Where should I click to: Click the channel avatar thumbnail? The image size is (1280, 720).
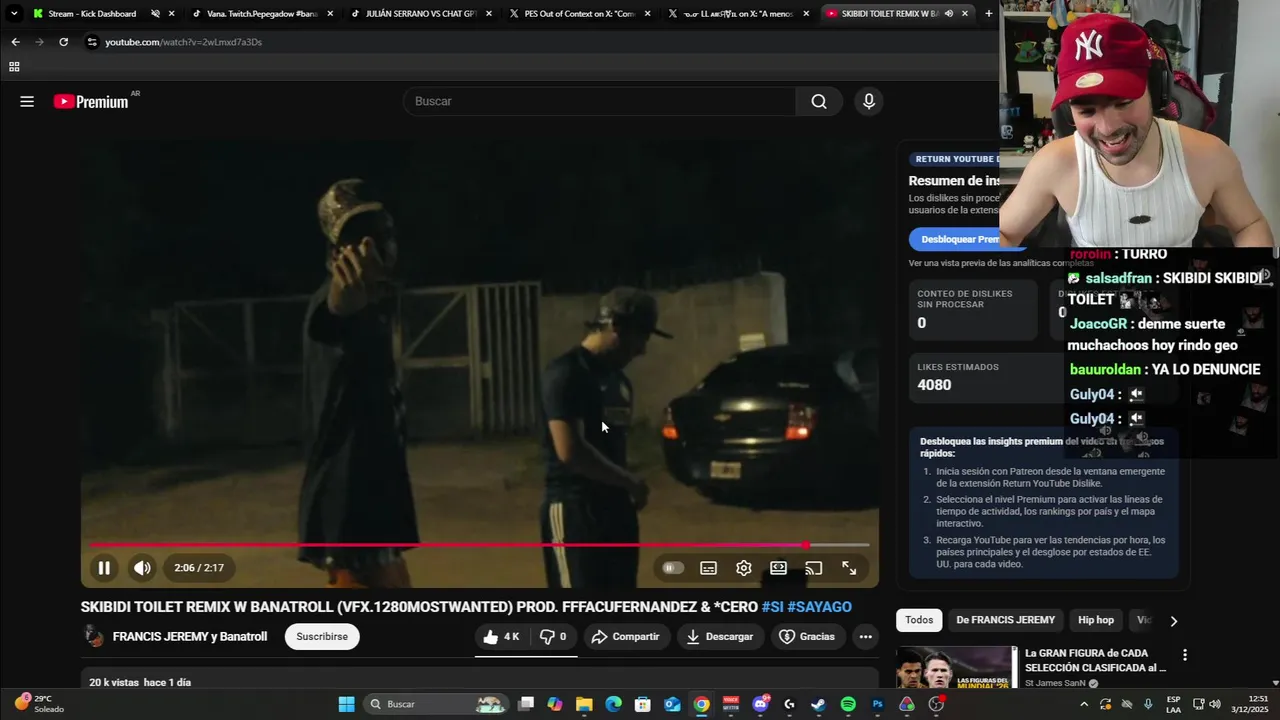click(94, 636)
